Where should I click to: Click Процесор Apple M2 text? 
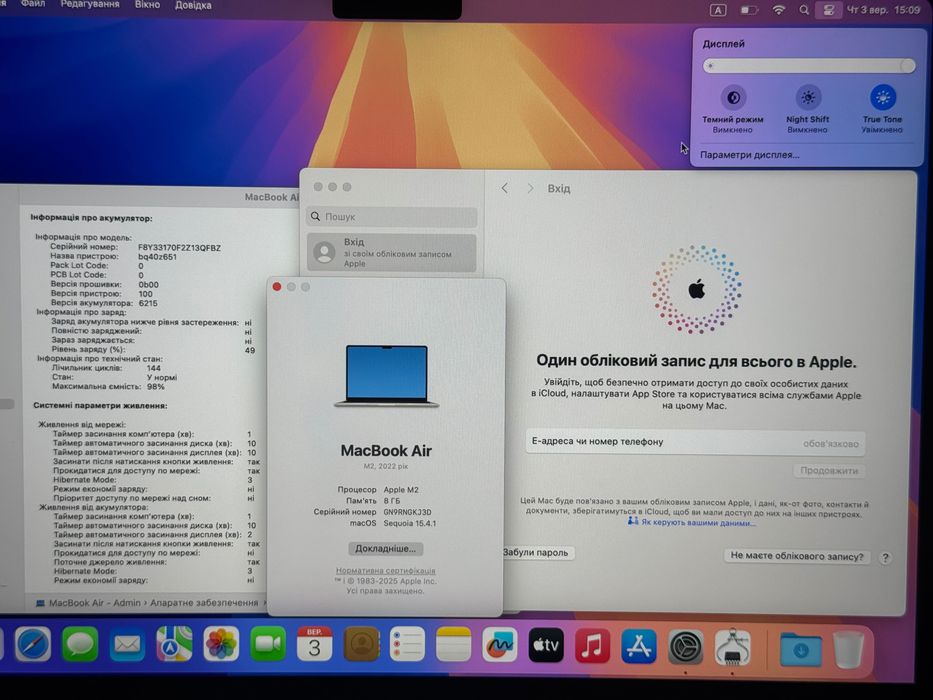(x=401, y=490)
